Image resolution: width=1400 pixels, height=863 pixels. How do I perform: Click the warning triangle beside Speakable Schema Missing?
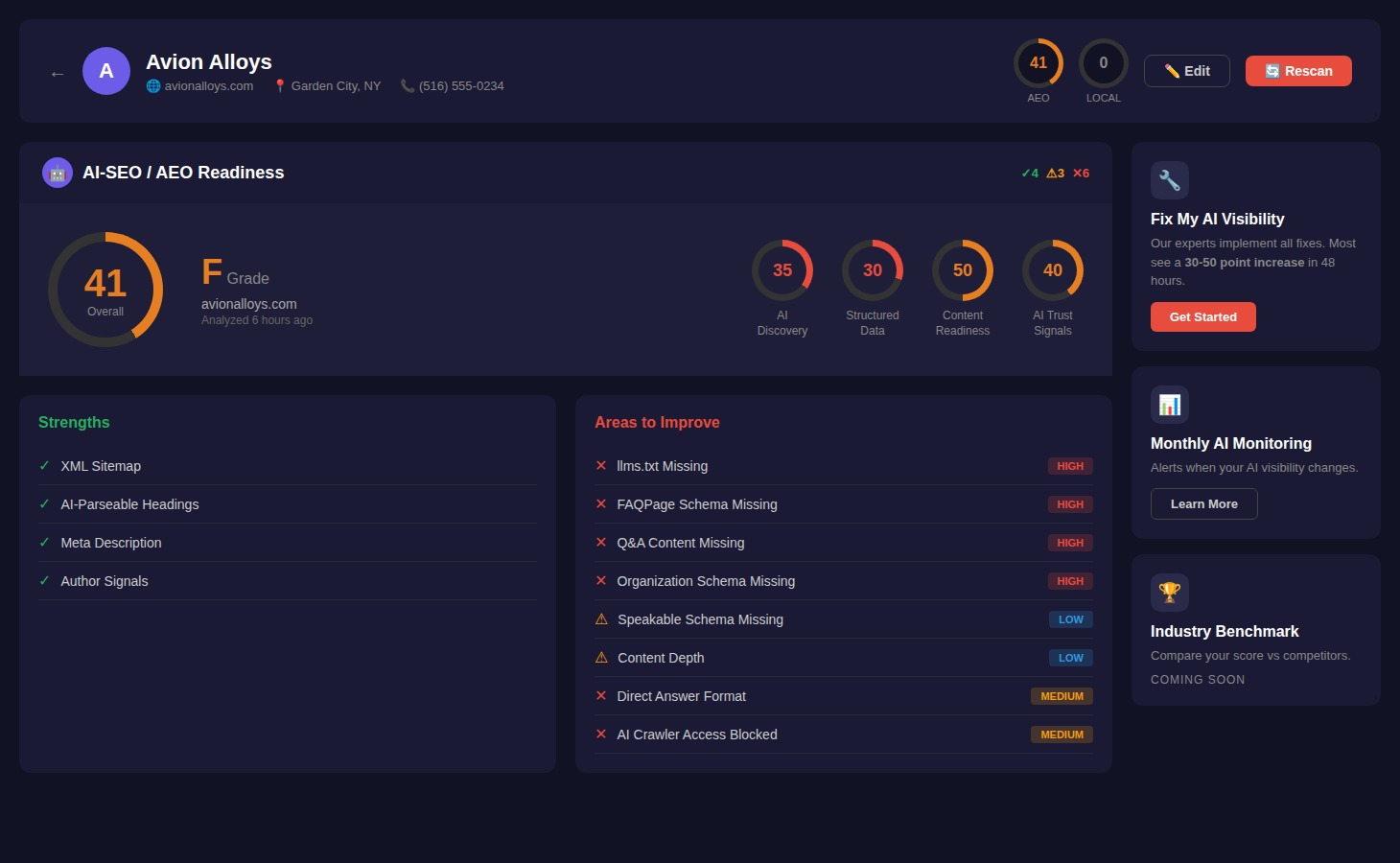[601, 618]
